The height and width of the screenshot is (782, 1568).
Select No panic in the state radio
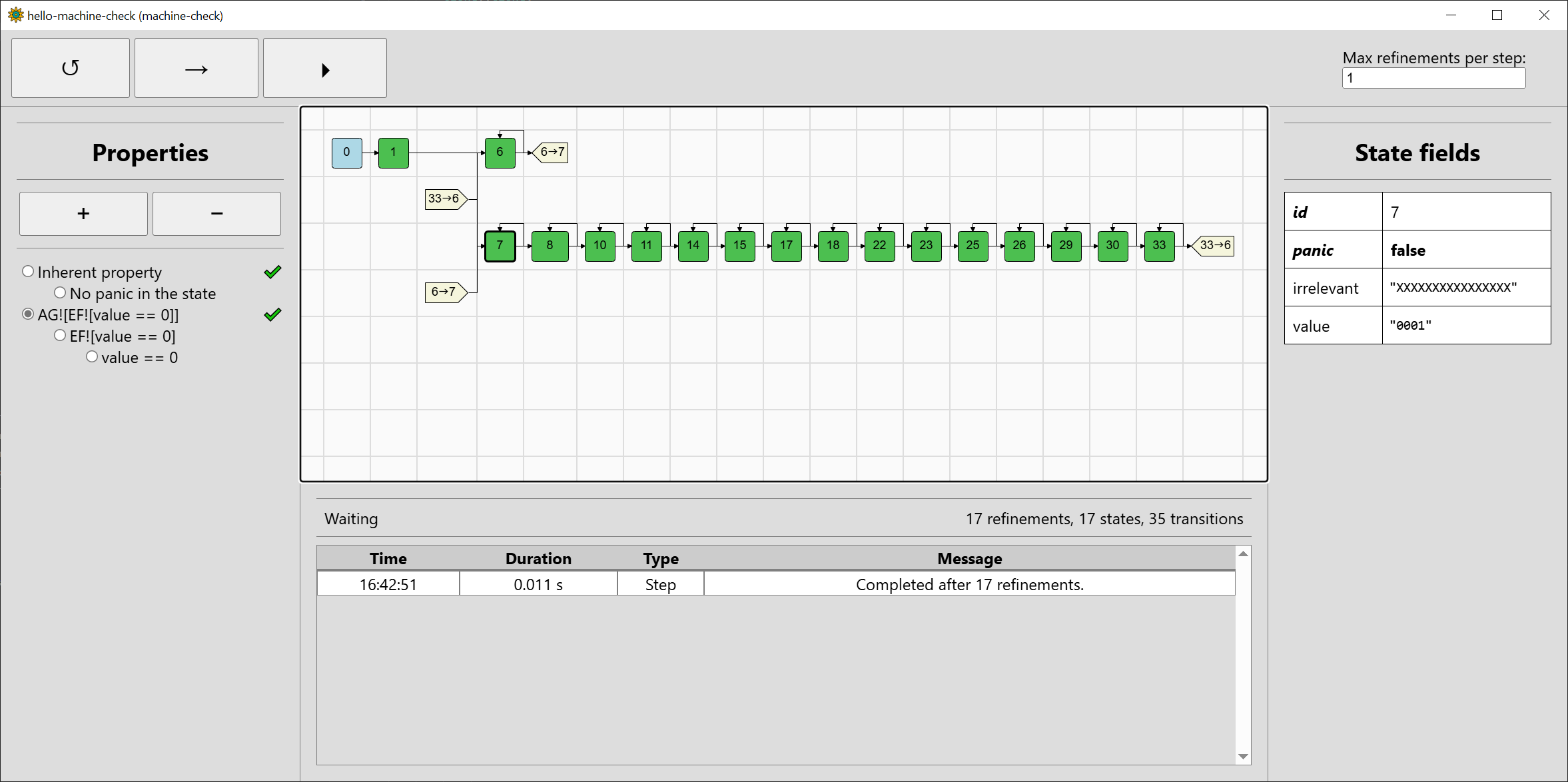point(60,293)
